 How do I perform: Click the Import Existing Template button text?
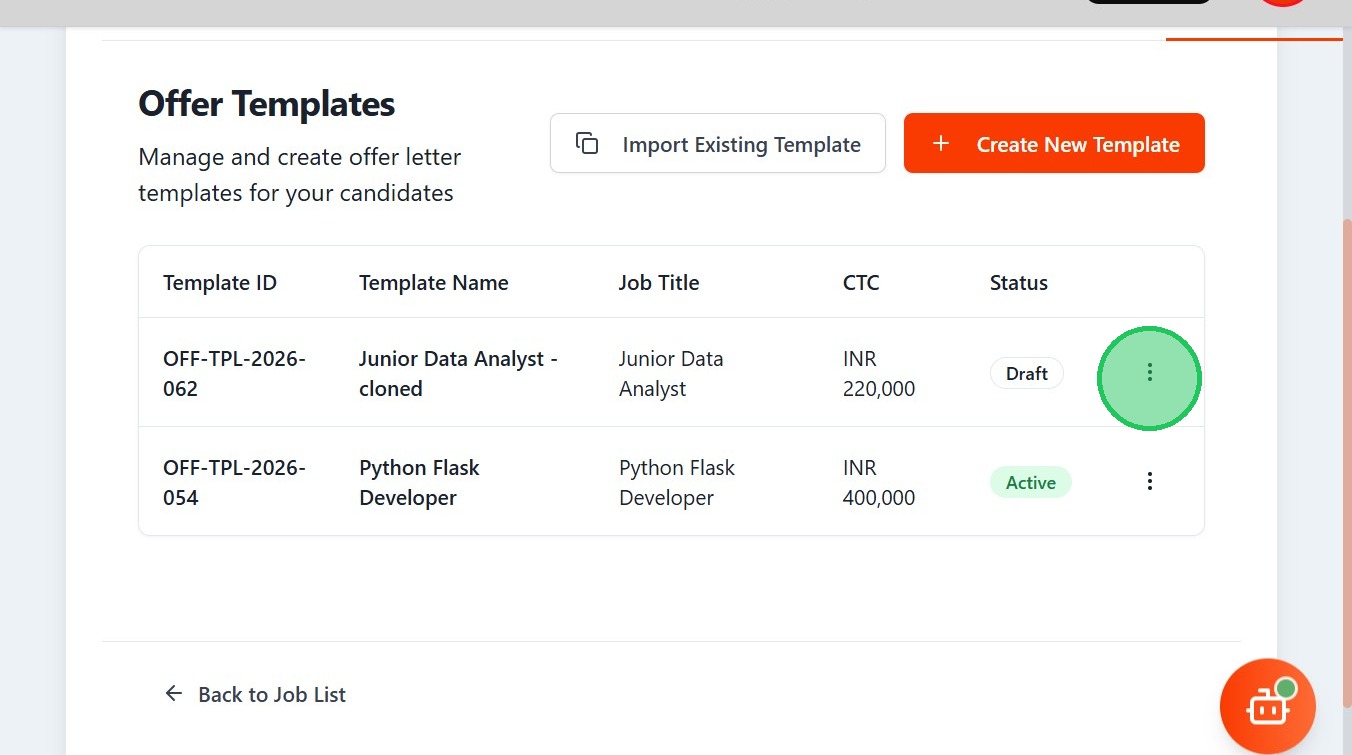point(741,145)
